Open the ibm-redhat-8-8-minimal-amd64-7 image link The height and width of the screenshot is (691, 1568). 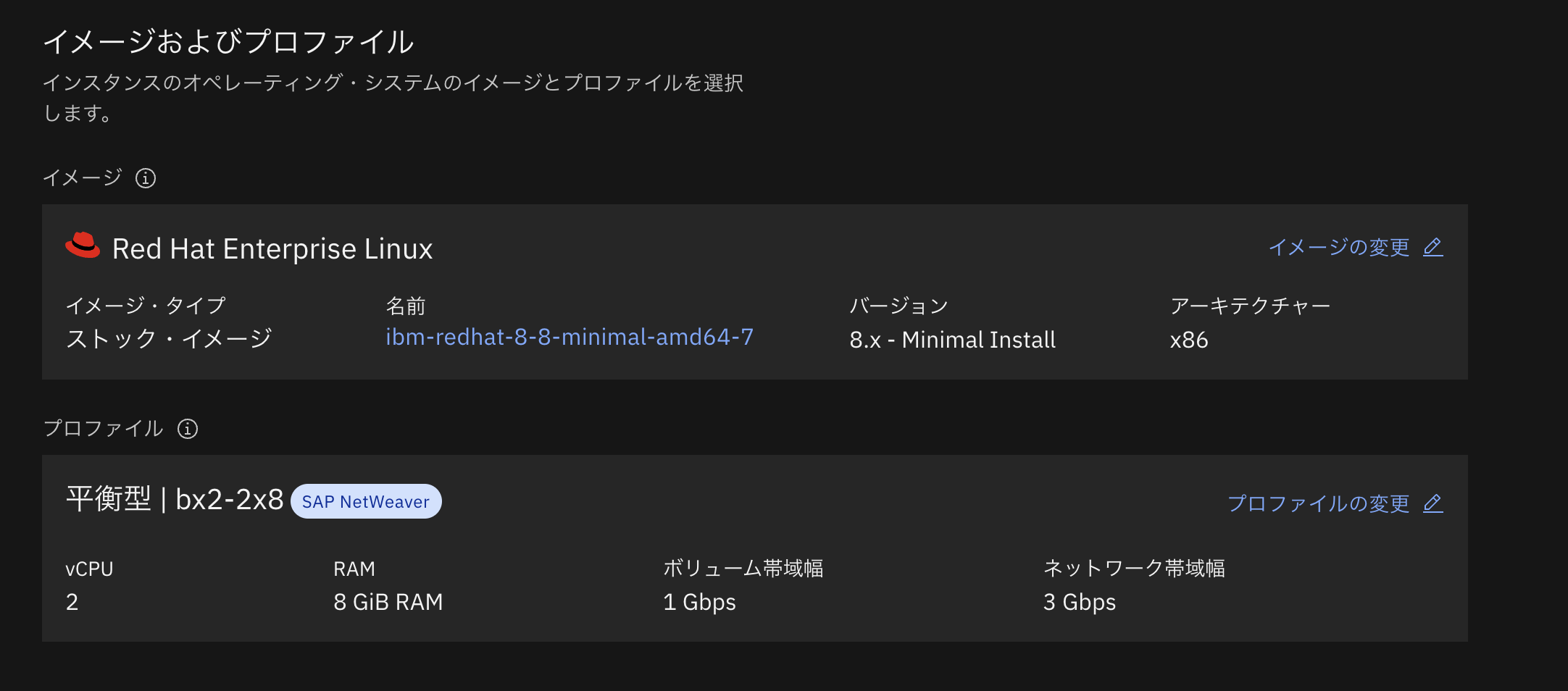tap(570, 337)
